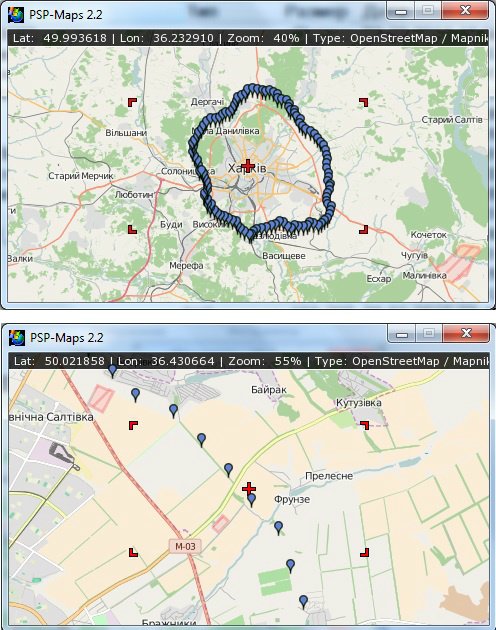Image resolution: width=496 pixels, height=630 pixels.
Task: Click the red crosshair over Харків
Action: pyautogui.click(x=248, y=165)
